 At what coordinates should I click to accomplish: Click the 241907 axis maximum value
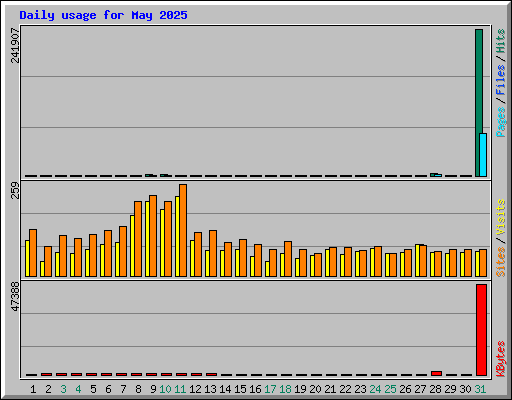[x=15, y=45]
